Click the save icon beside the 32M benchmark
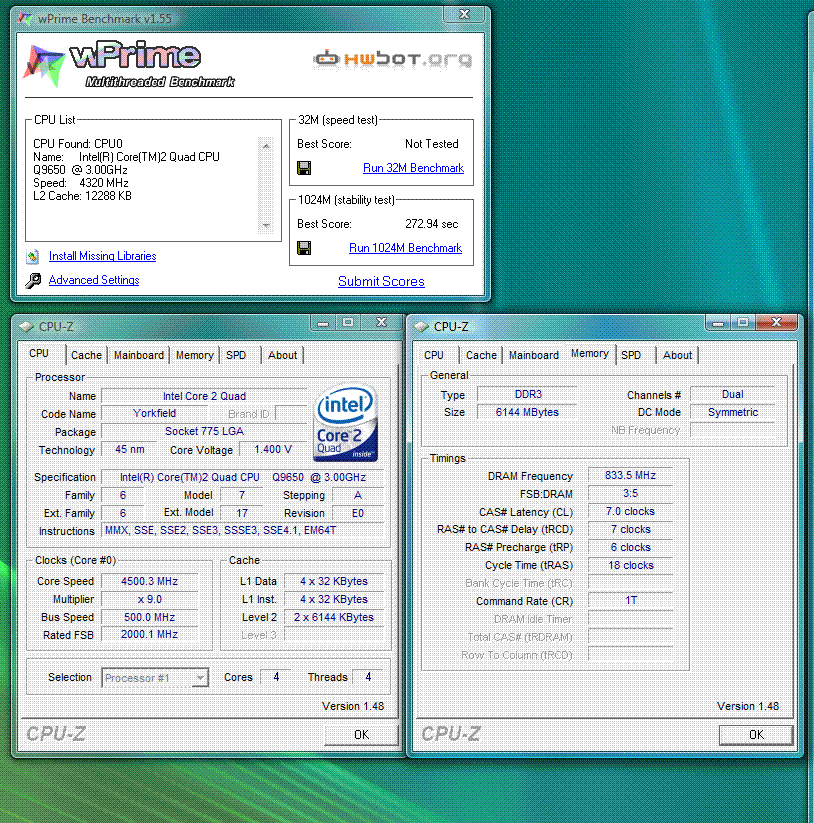 [x=304, y=168]
